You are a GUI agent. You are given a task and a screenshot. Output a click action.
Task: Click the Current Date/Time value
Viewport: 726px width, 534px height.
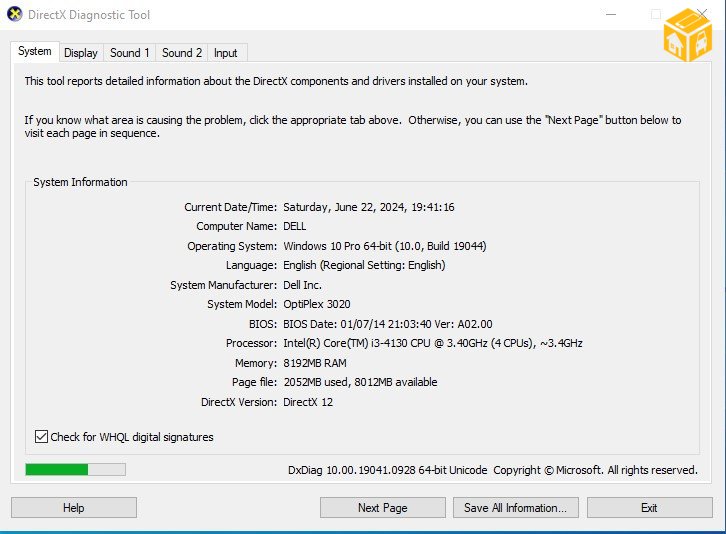point(369,207)
